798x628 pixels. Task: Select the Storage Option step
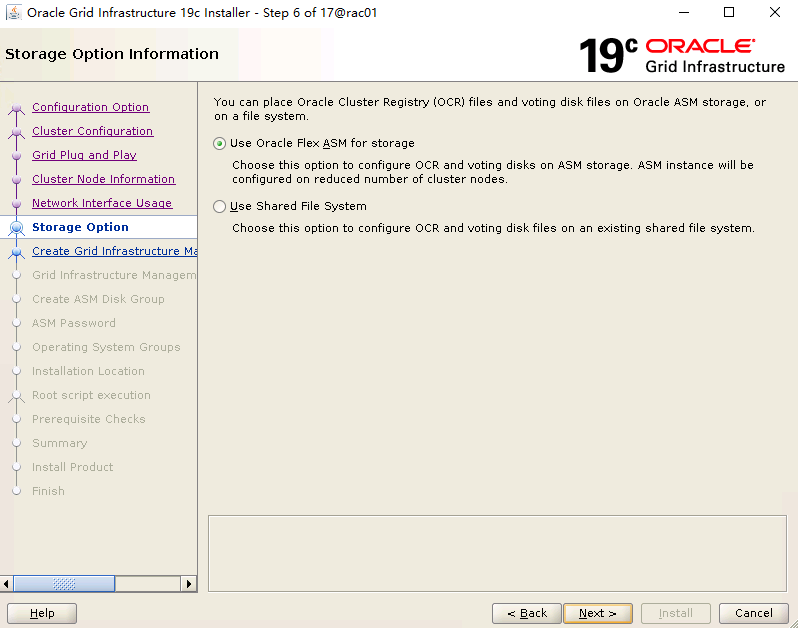click(x=80, y=227)
